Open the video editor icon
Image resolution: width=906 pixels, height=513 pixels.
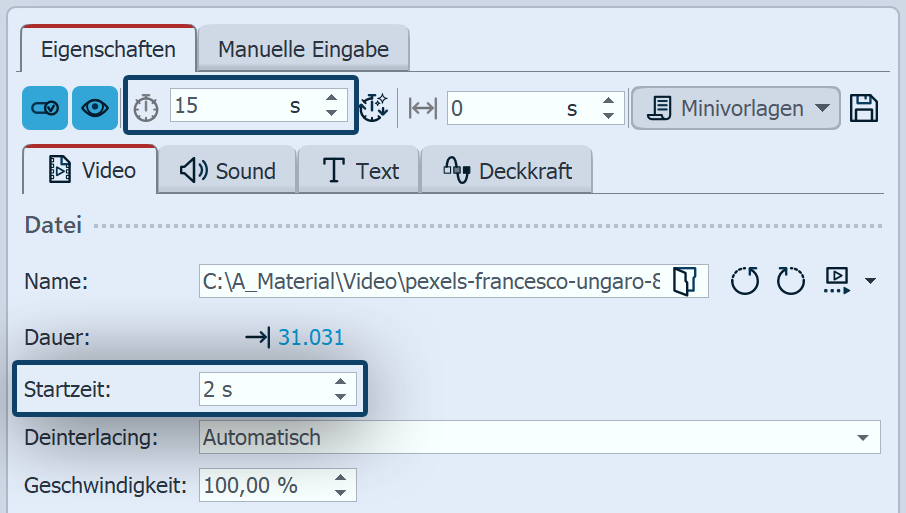point(836,281)
